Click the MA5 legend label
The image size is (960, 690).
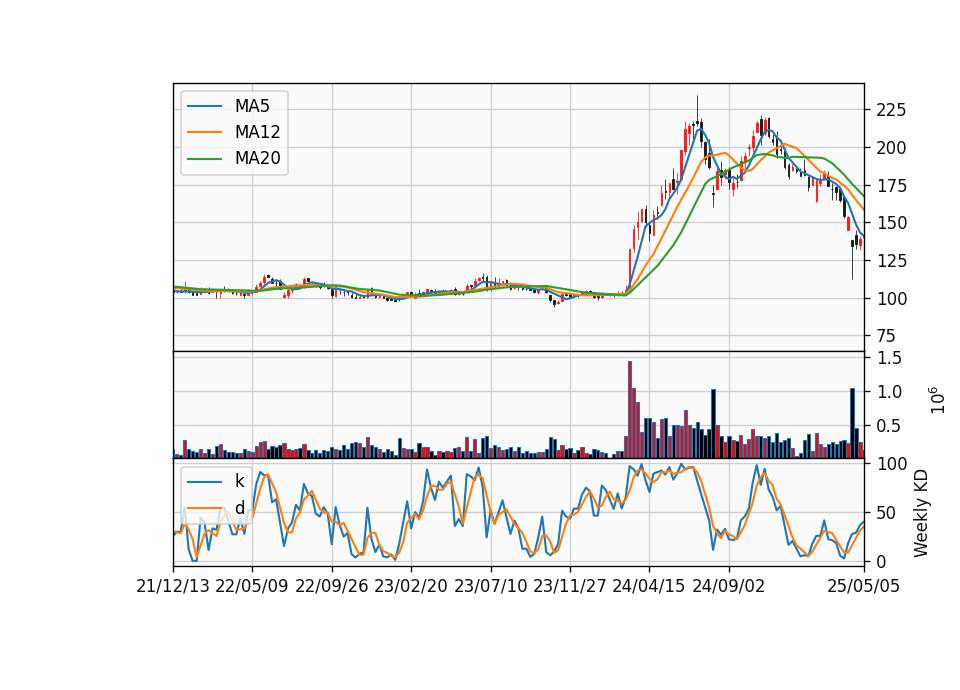tap(252, 106)
